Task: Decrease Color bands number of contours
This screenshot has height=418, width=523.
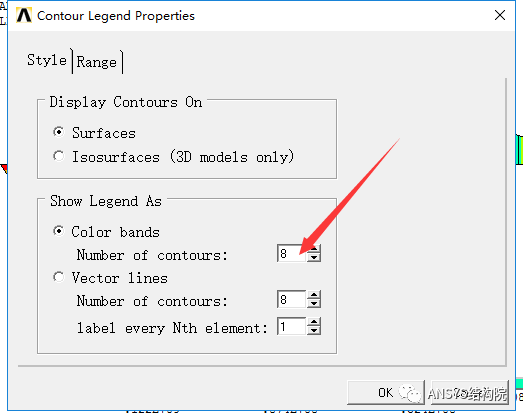Action: point(314,258)
